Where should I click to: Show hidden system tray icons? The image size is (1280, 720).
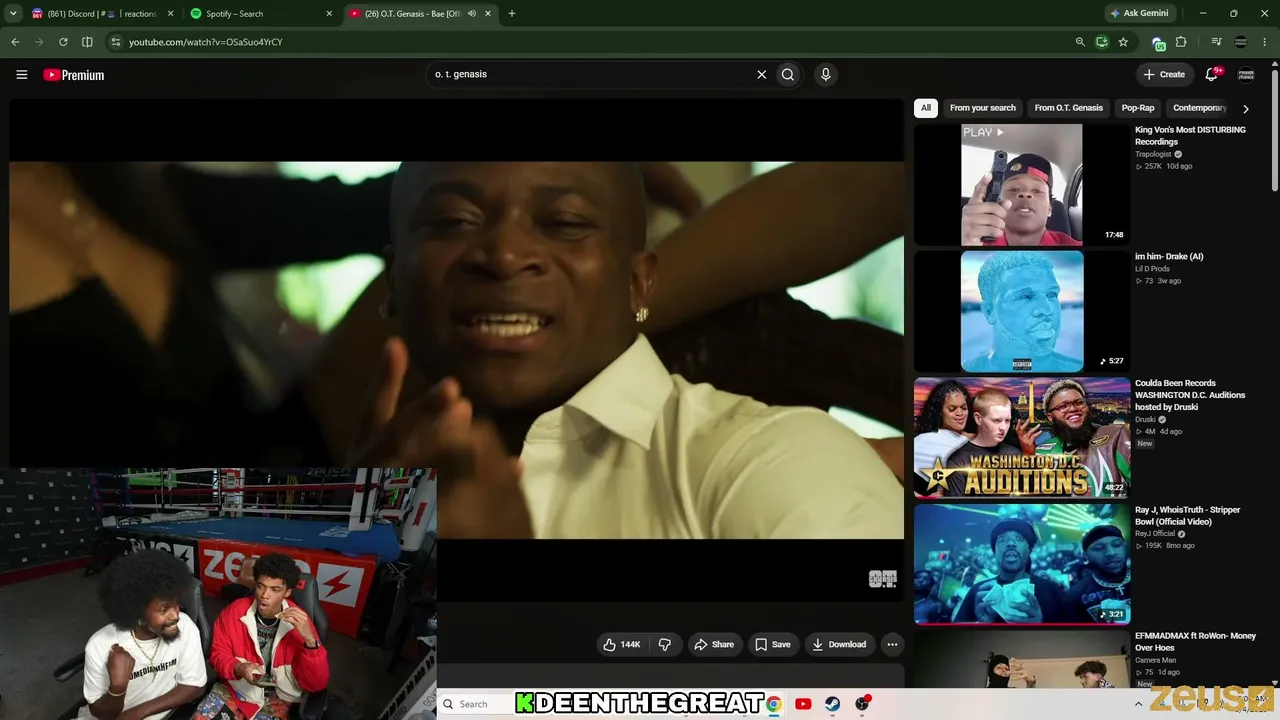1138,704
